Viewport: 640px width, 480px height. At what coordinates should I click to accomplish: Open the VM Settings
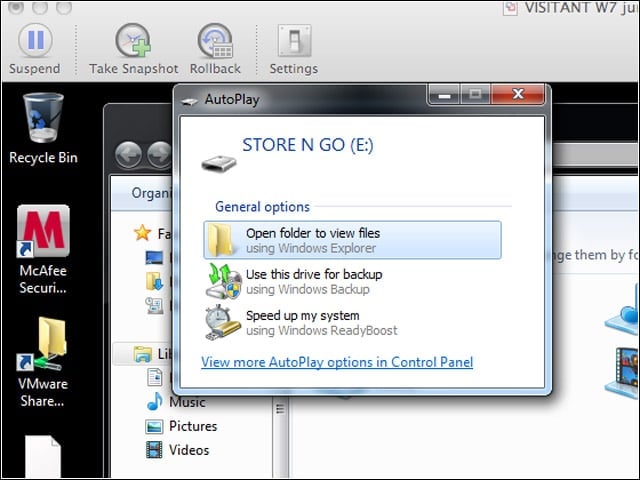point(294,49)
